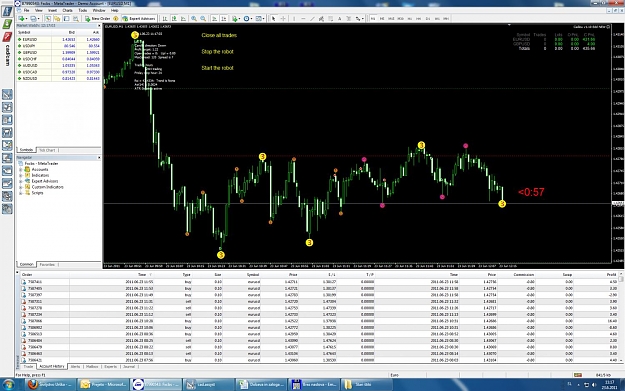Sort history by Order column header

pyautogui.click(x=27, y=275)
